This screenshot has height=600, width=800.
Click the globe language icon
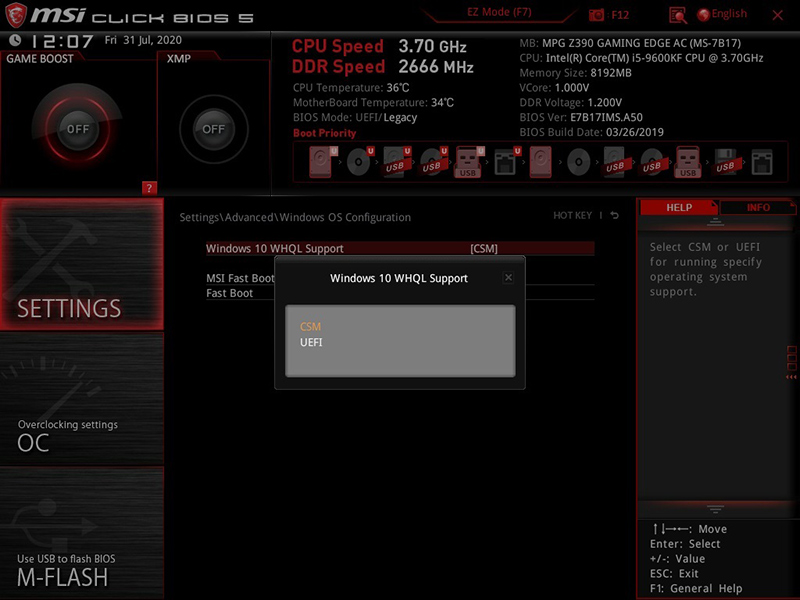[703, 15]
